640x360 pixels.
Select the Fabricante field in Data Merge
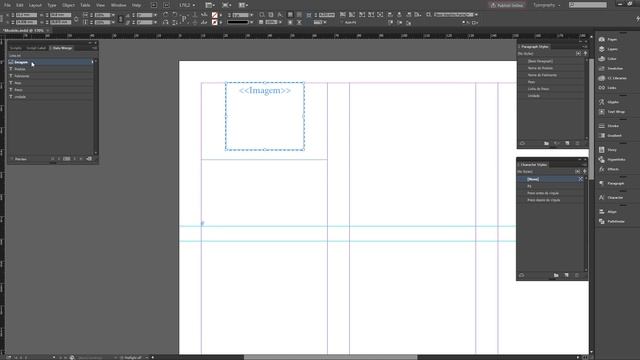[x=51, y=76]
